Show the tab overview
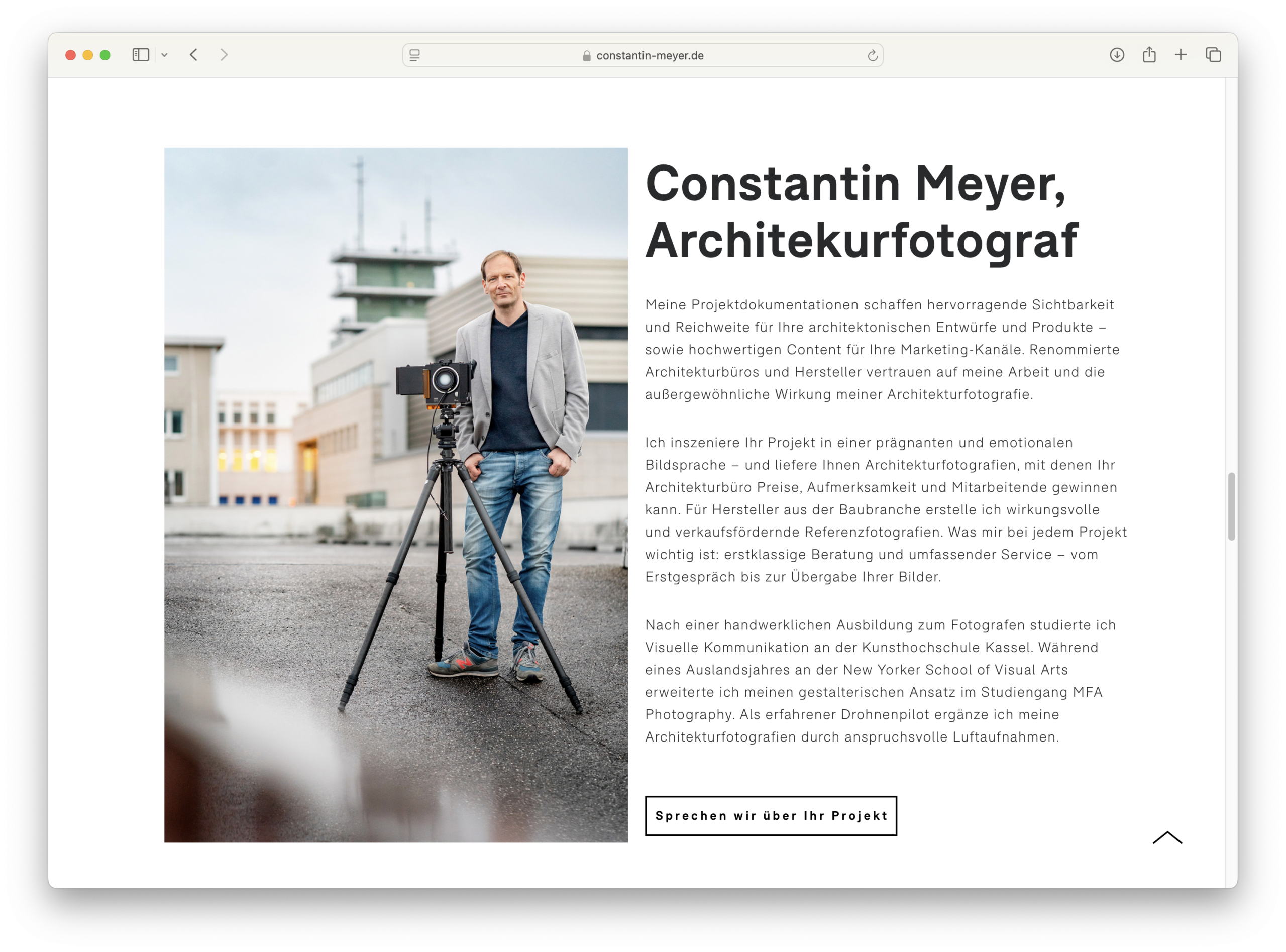The image size is (1286, 952). tap(1213, 55)
